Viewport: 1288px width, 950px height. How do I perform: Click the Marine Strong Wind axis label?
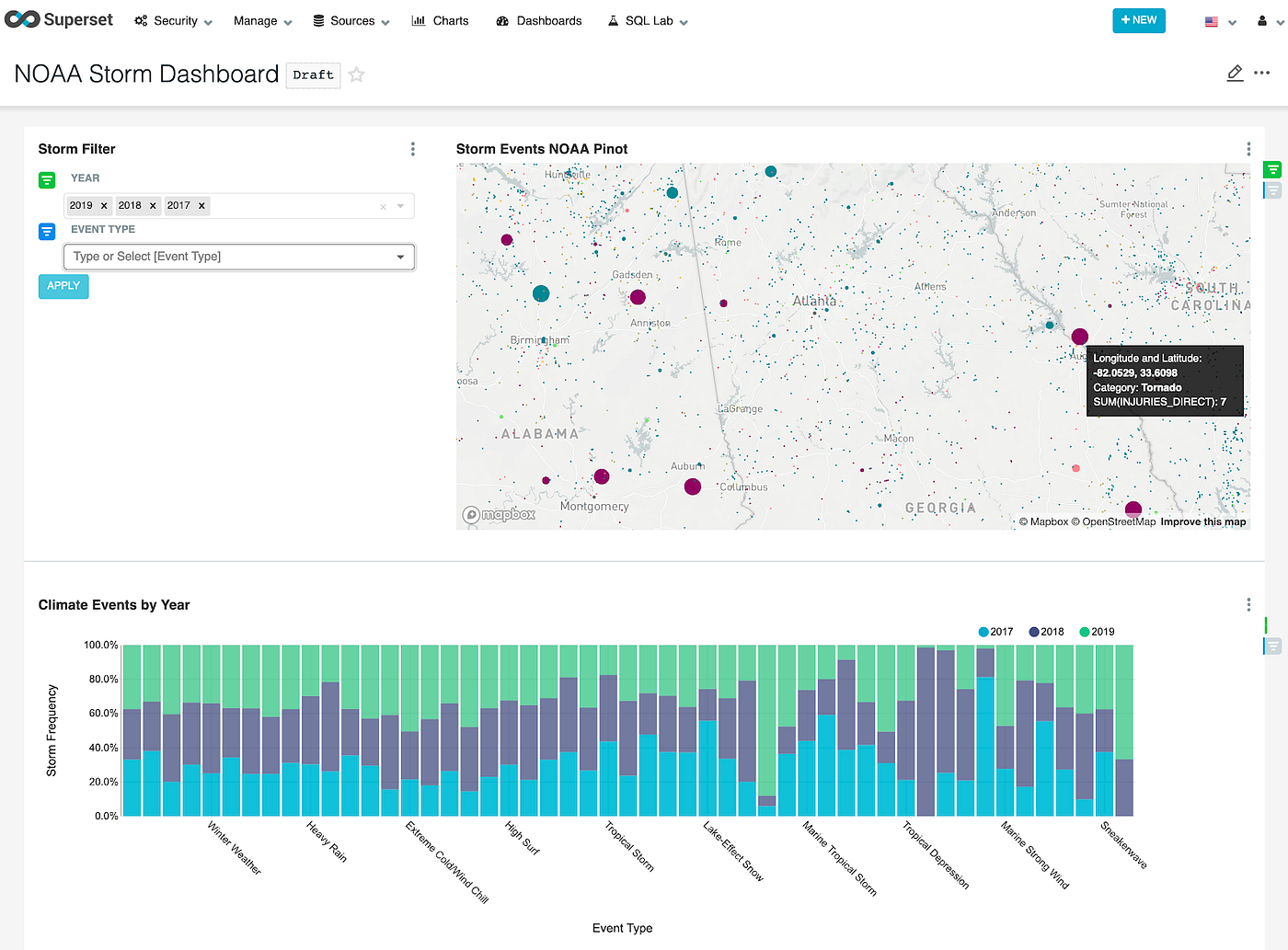click(1035, 855)
